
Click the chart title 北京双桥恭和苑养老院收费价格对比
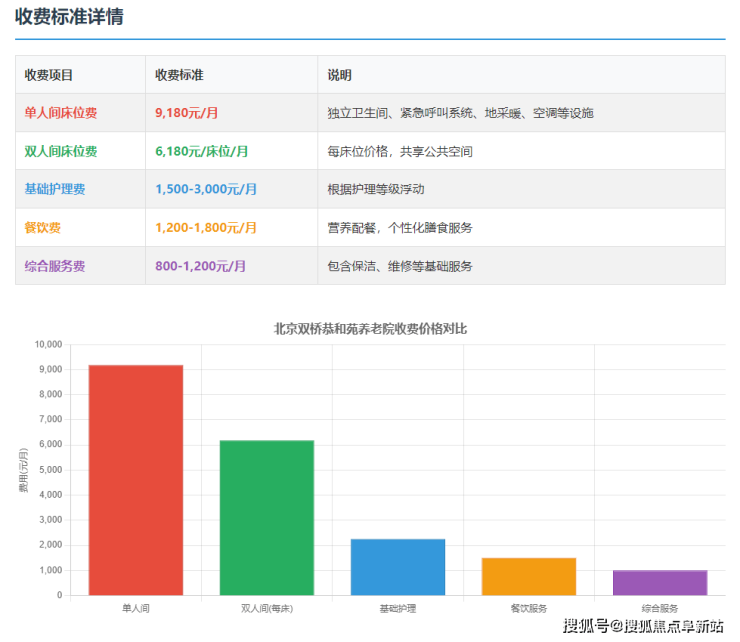point(370,328)
